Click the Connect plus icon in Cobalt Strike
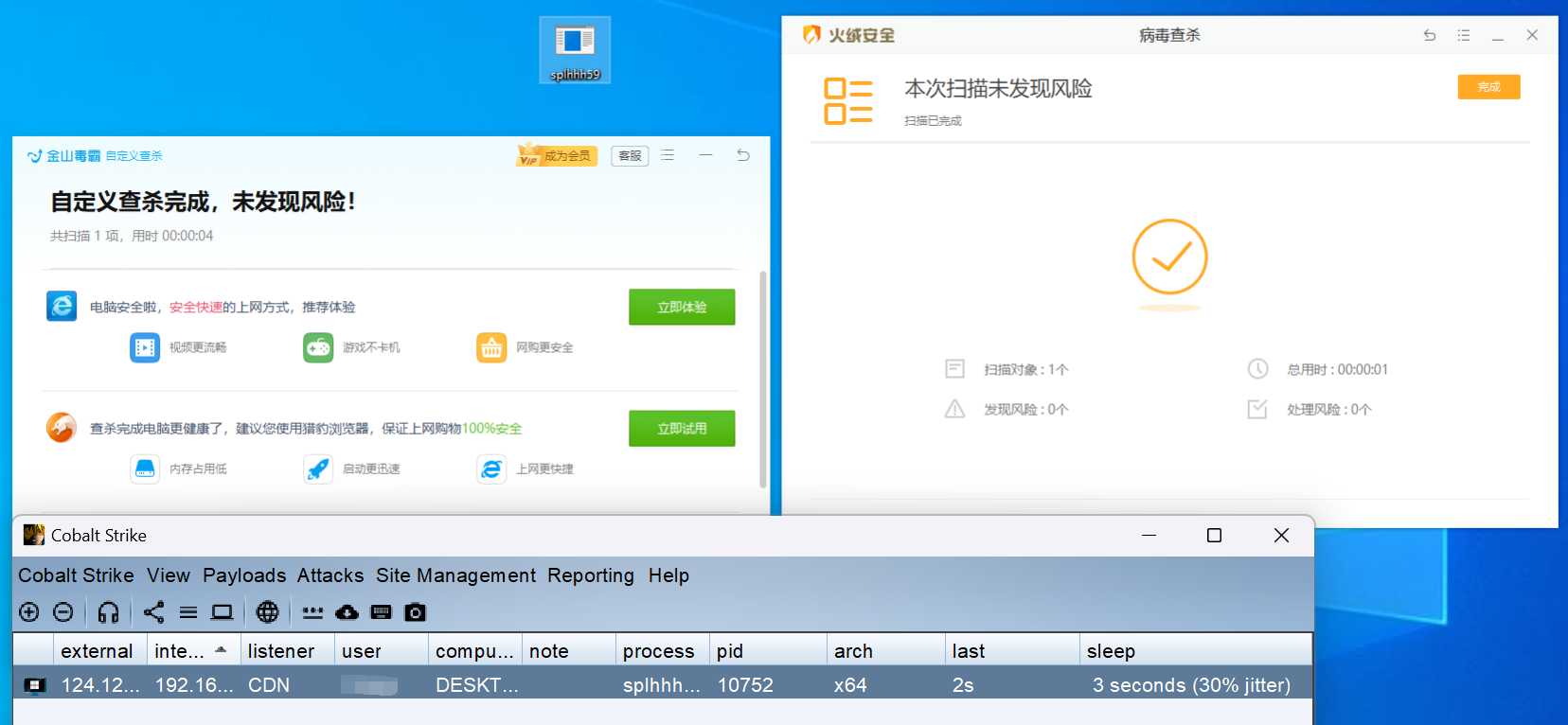The image size is (1568, 725). 29,612
